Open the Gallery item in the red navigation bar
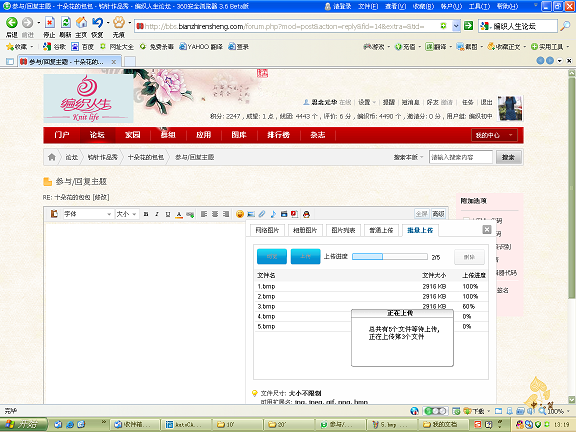This screenshot has width=576, height=432. [x=239, y=135]
